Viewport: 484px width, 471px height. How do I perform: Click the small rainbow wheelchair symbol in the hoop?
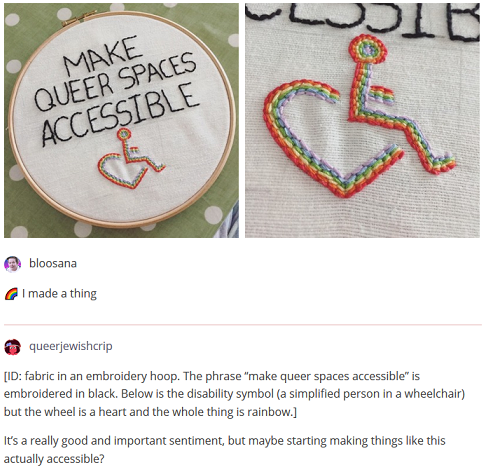[131, 159]
